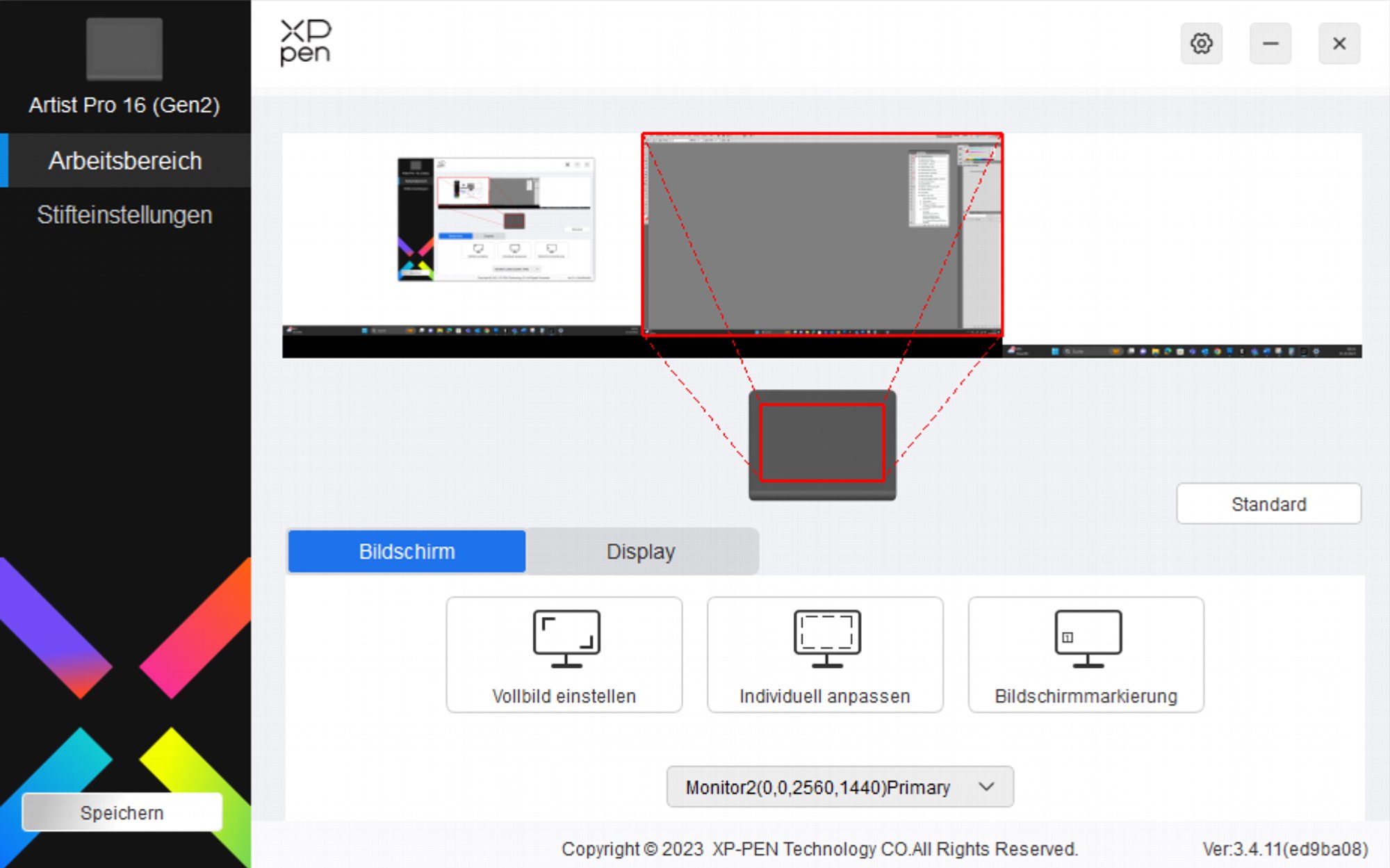Go to Stifteinstellungen in the sidebar
1390x868 pixels.
125,215
